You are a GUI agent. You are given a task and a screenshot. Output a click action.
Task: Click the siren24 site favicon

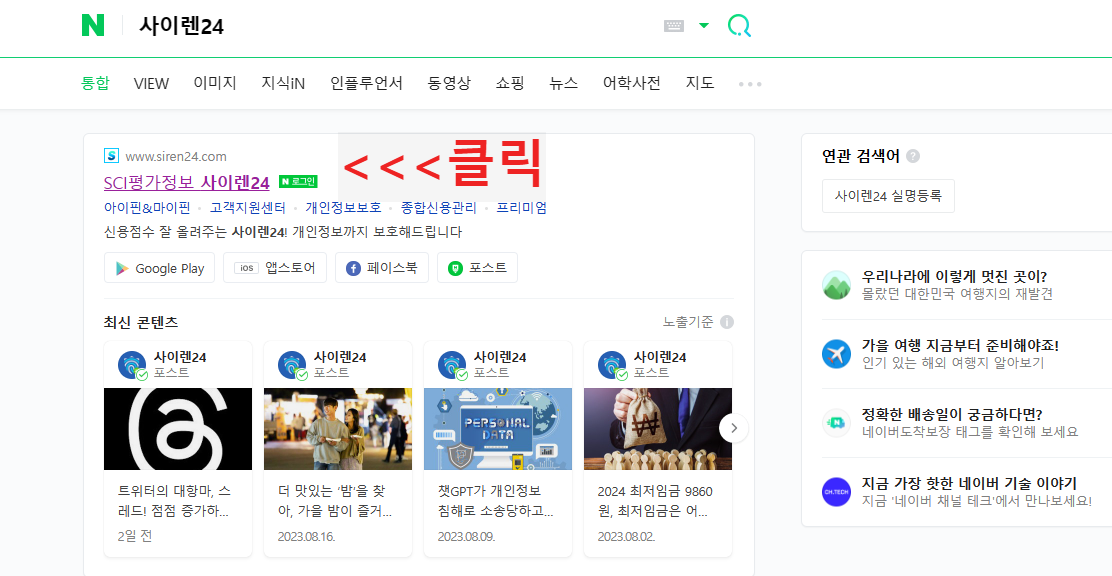[111, 155]
